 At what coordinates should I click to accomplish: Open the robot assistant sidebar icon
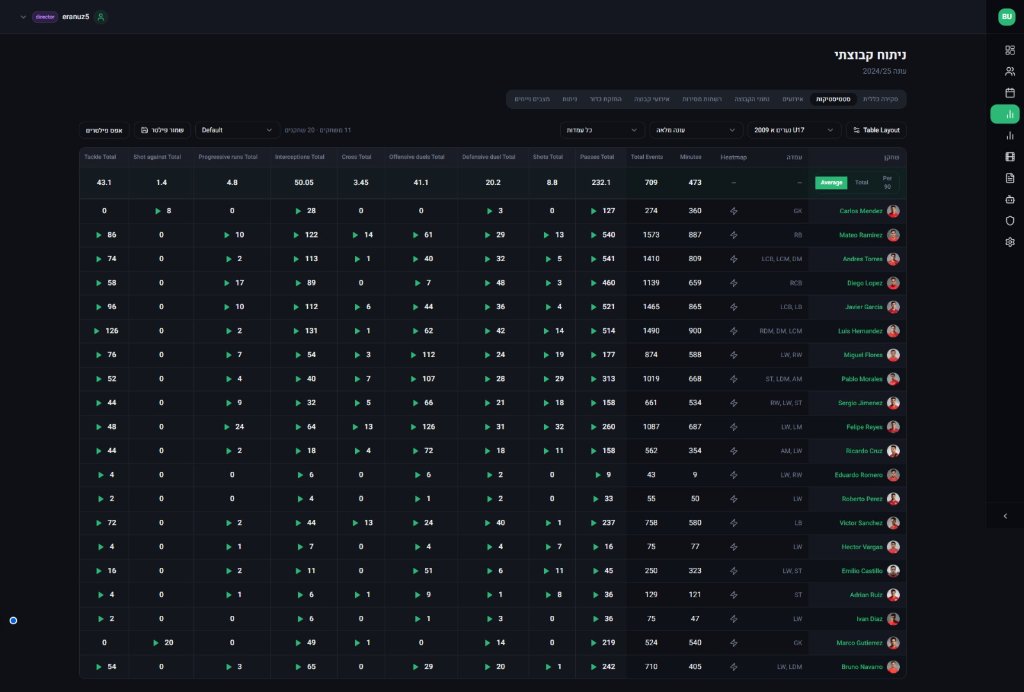pyautogui.click(x=1010, y=200)
